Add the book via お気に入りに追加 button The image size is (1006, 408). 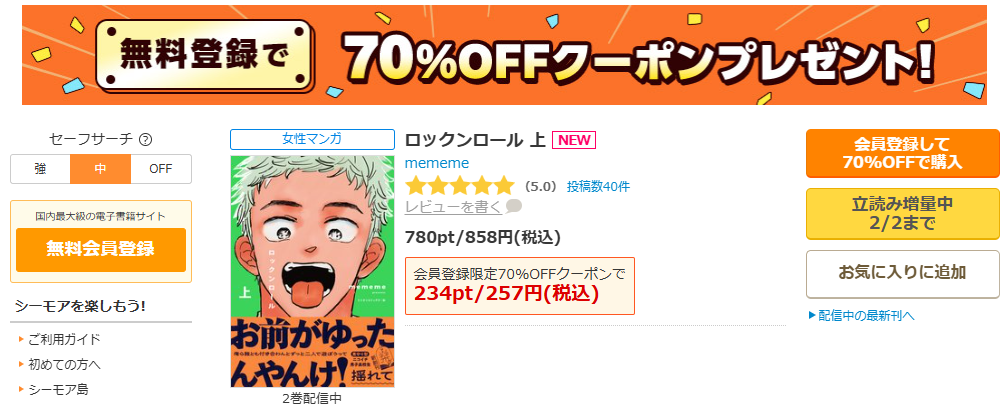tap(903, 274)
